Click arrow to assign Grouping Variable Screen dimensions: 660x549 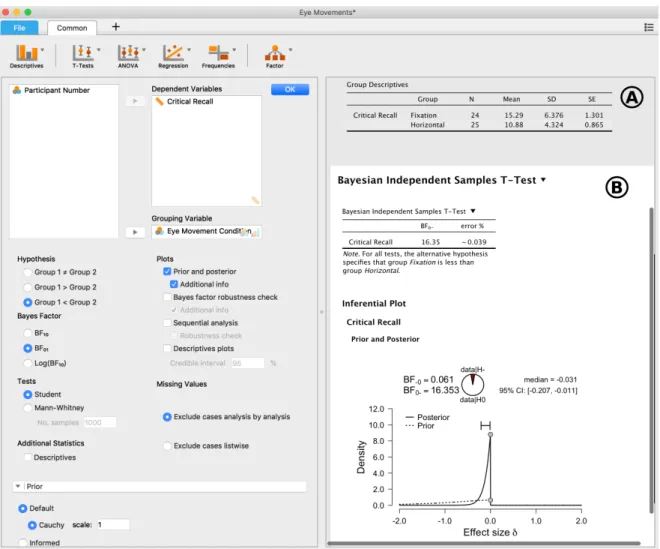pos(135,232)
